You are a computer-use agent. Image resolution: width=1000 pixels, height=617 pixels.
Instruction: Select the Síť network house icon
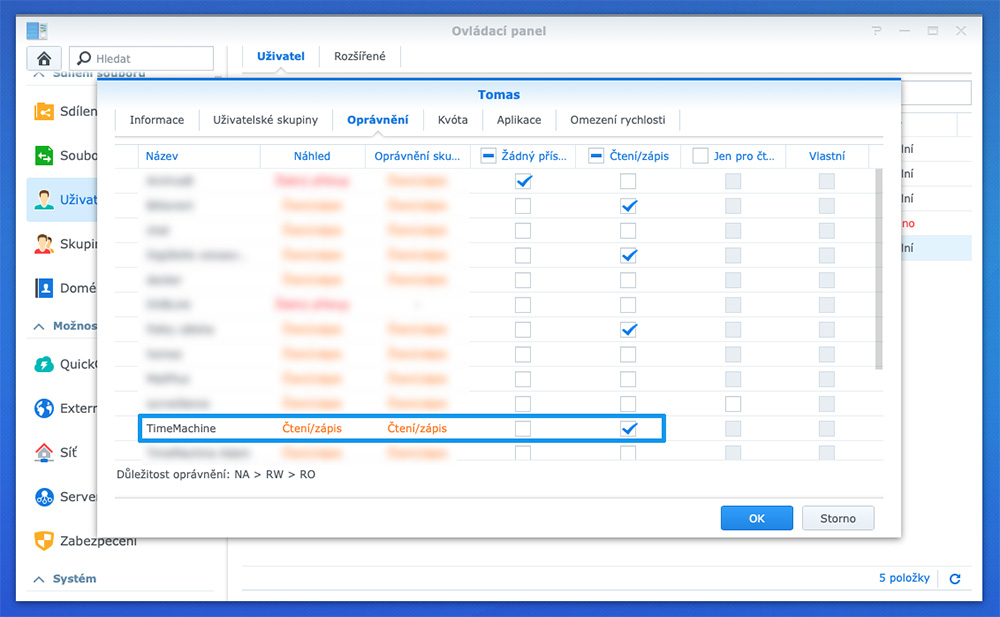coord(44,452)
